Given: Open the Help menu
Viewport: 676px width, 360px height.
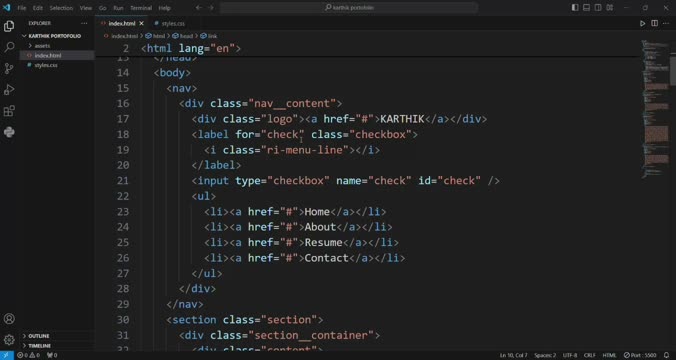Looking at the screenshot, I should [164, 8].
